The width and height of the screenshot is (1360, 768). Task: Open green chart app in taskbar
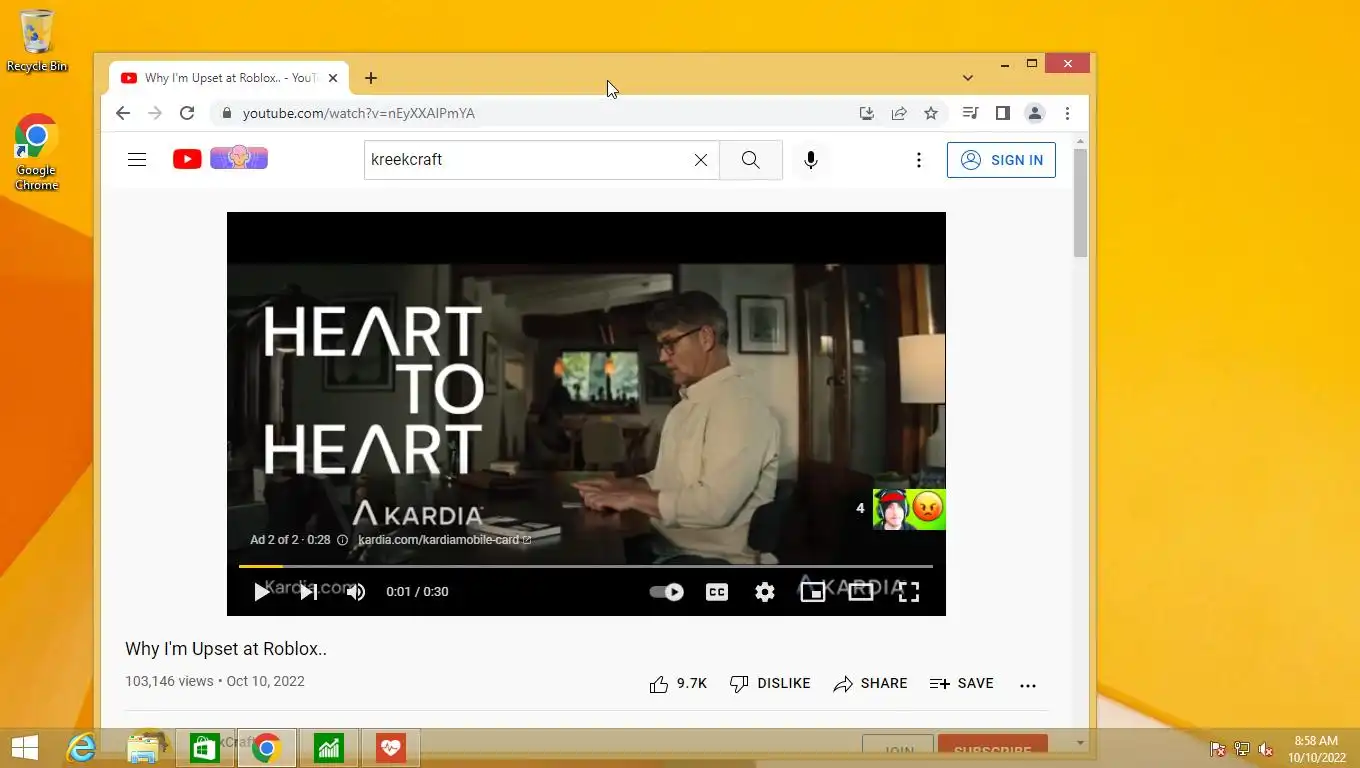click(x=329, y=747)
